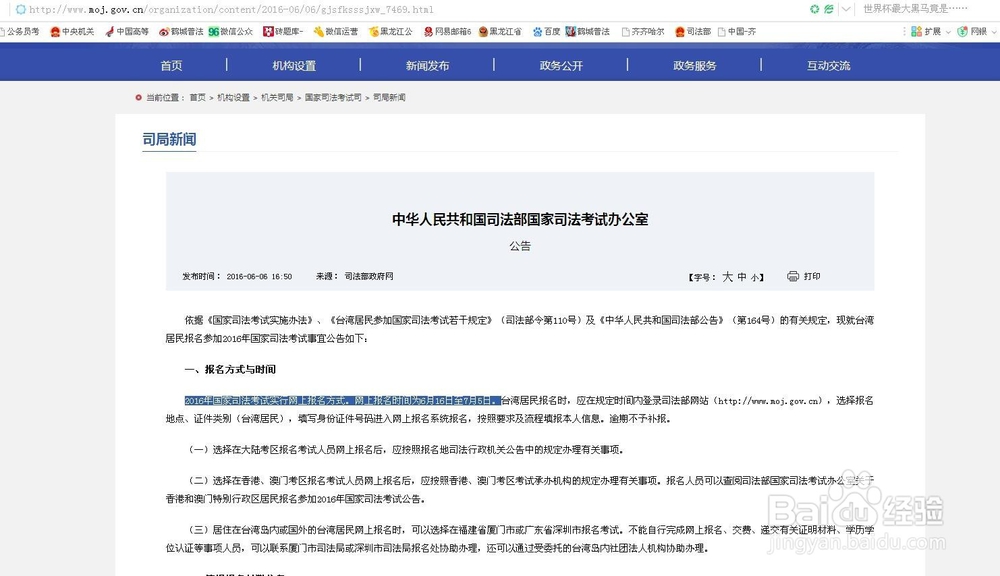Click 机关司局 in the breadcrumb
The width and height of the screenshot is (1000, 576).
point(277,98)
